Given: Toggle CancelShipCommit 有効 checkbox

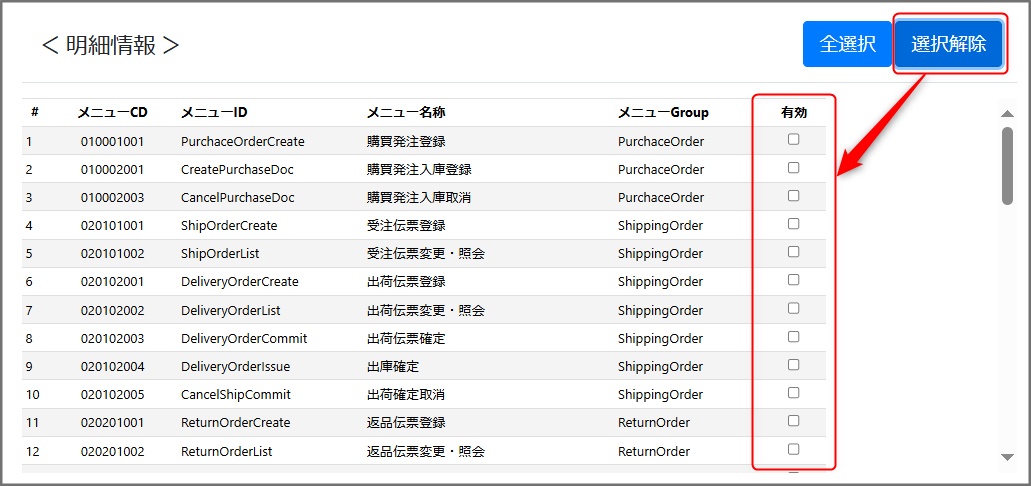Looking at the screenshot, I should [793, 392].
